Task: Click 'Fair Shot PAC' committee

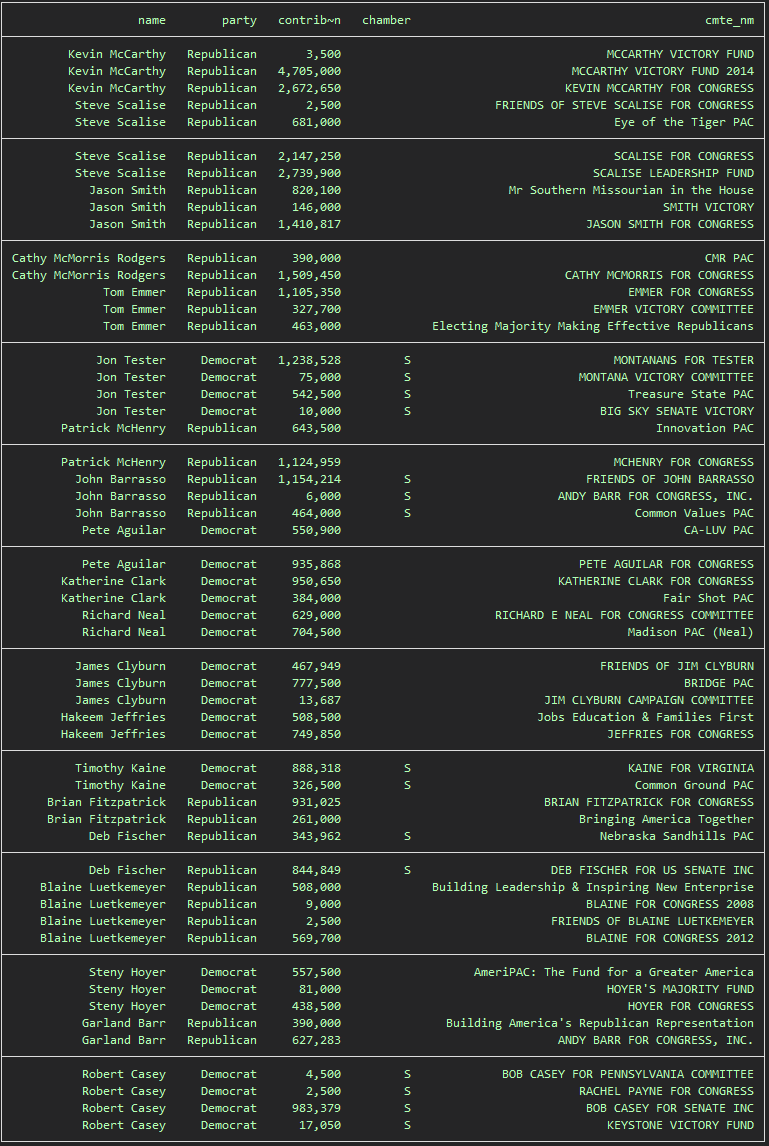Action: point(708,598)
